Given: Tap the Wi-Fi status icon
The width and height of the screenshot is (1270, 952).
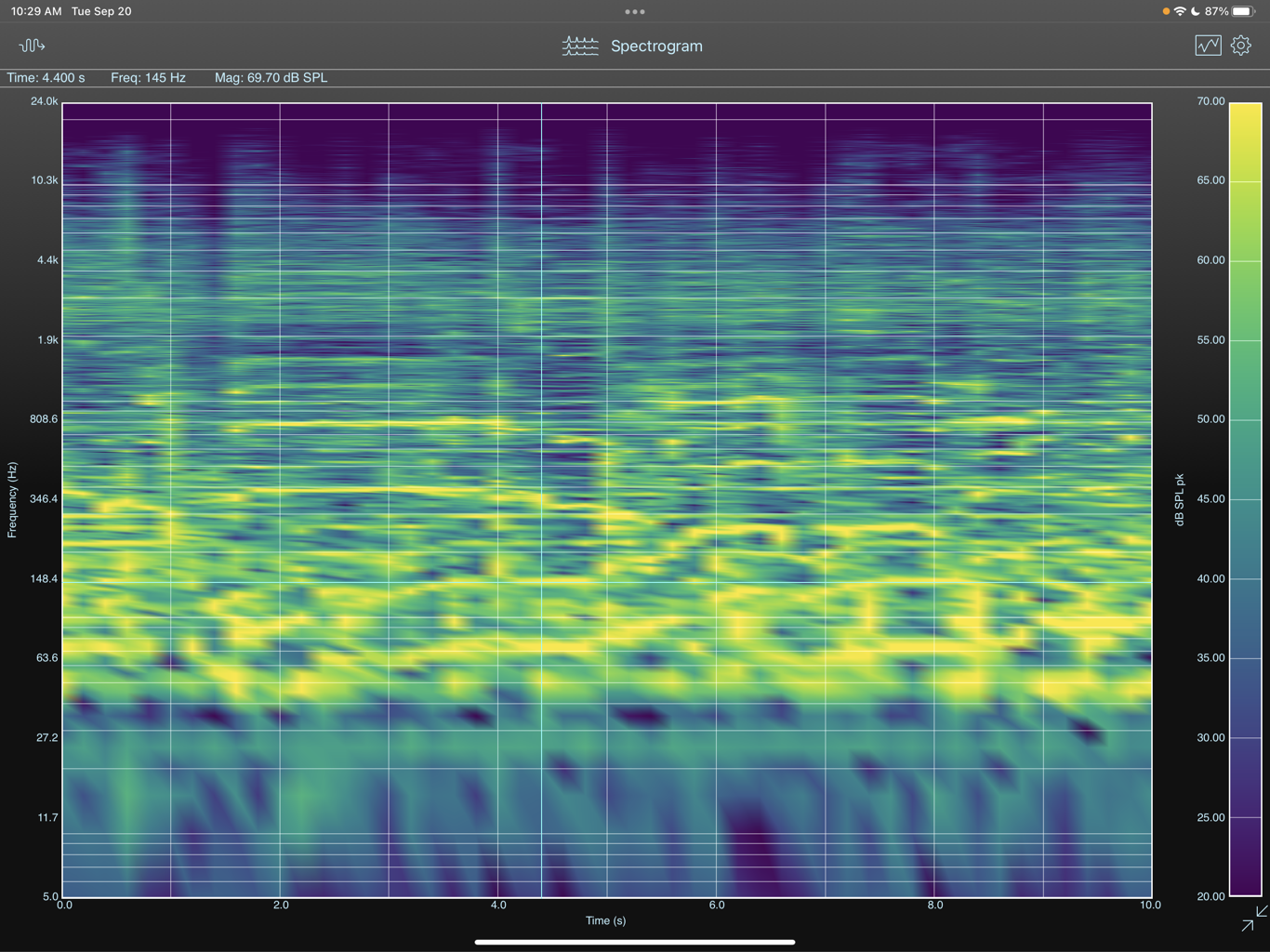Looking at the screenshot, I should coord(1180,12).
